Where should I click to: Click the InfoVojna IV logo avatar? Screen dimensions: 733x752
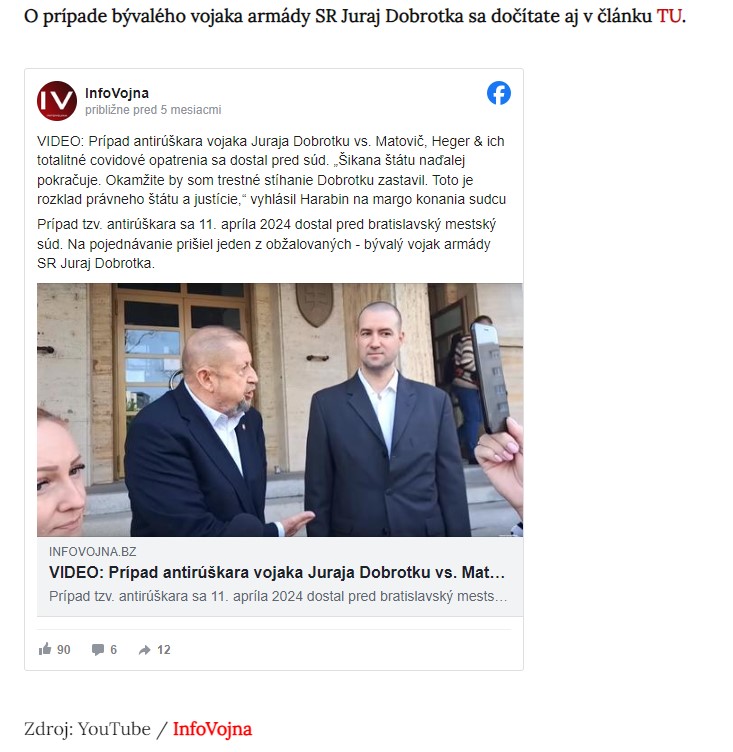click(57, 101)
